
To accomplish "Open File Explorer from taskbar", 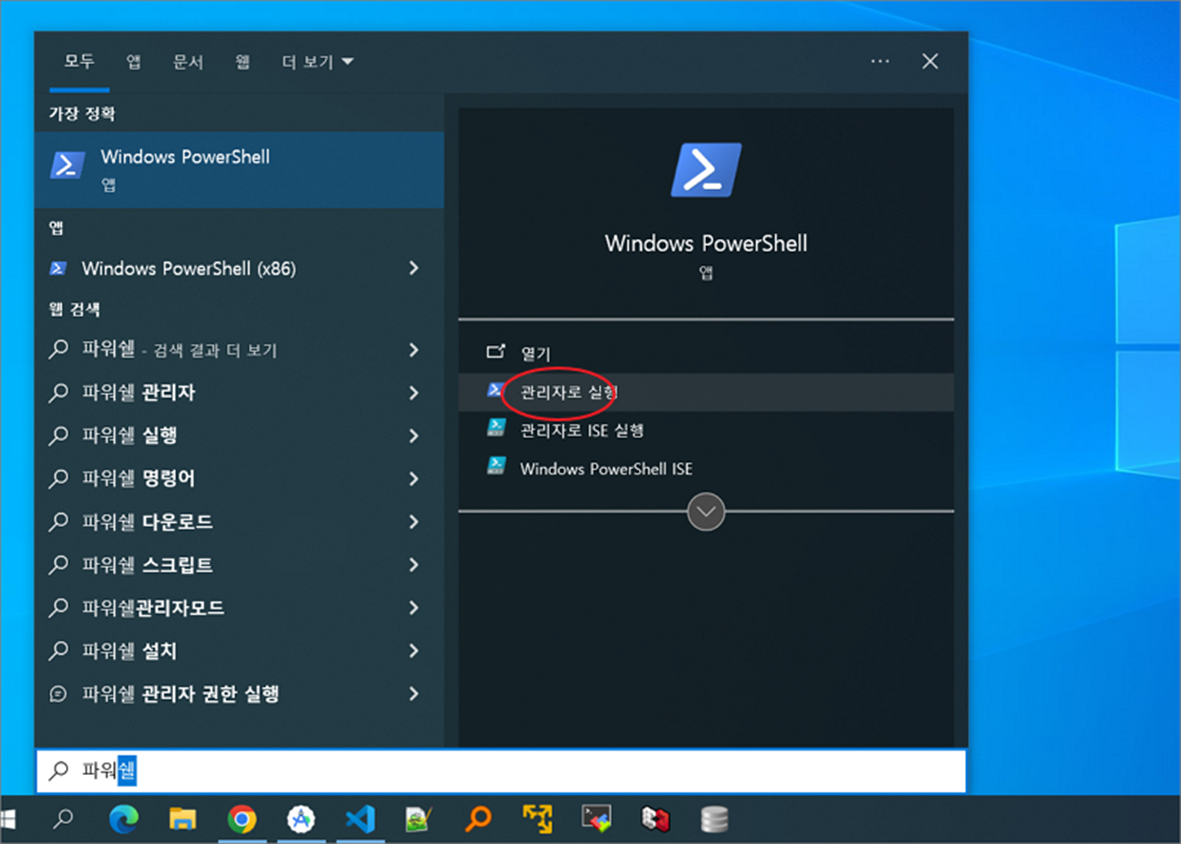I will tap(182, 819).
